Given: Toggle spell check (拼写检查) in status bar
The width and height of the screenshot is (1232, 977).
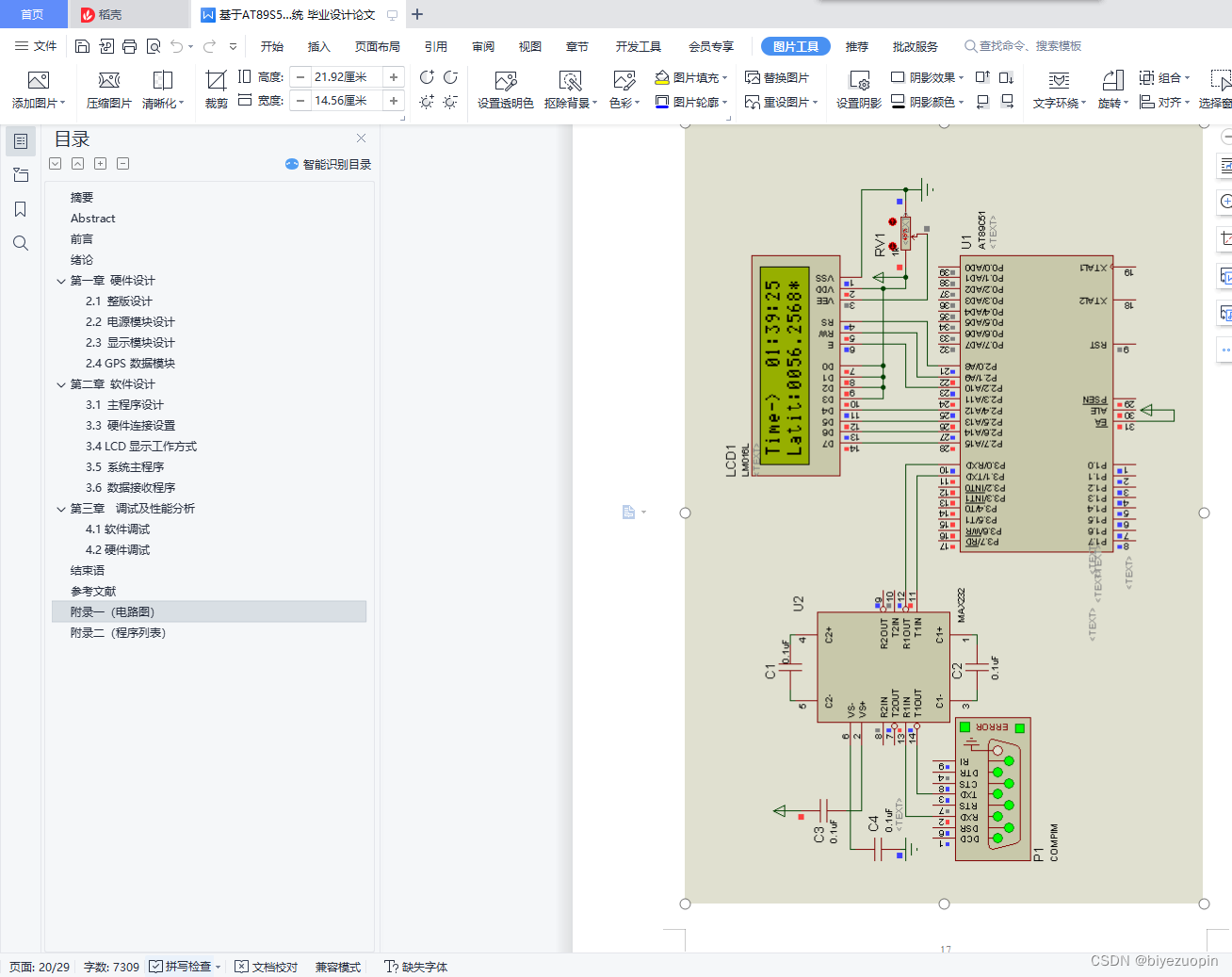Looking at the screenshot, I should click(180, 967).
